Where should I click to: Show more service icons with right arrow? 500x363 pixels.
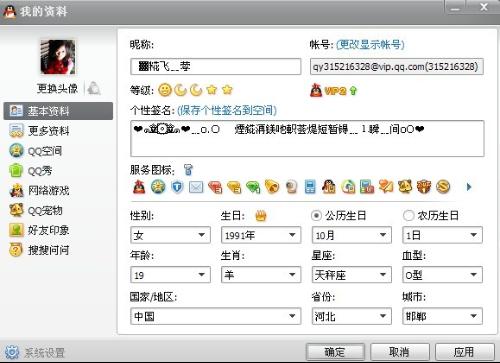(x=469, y=187)
